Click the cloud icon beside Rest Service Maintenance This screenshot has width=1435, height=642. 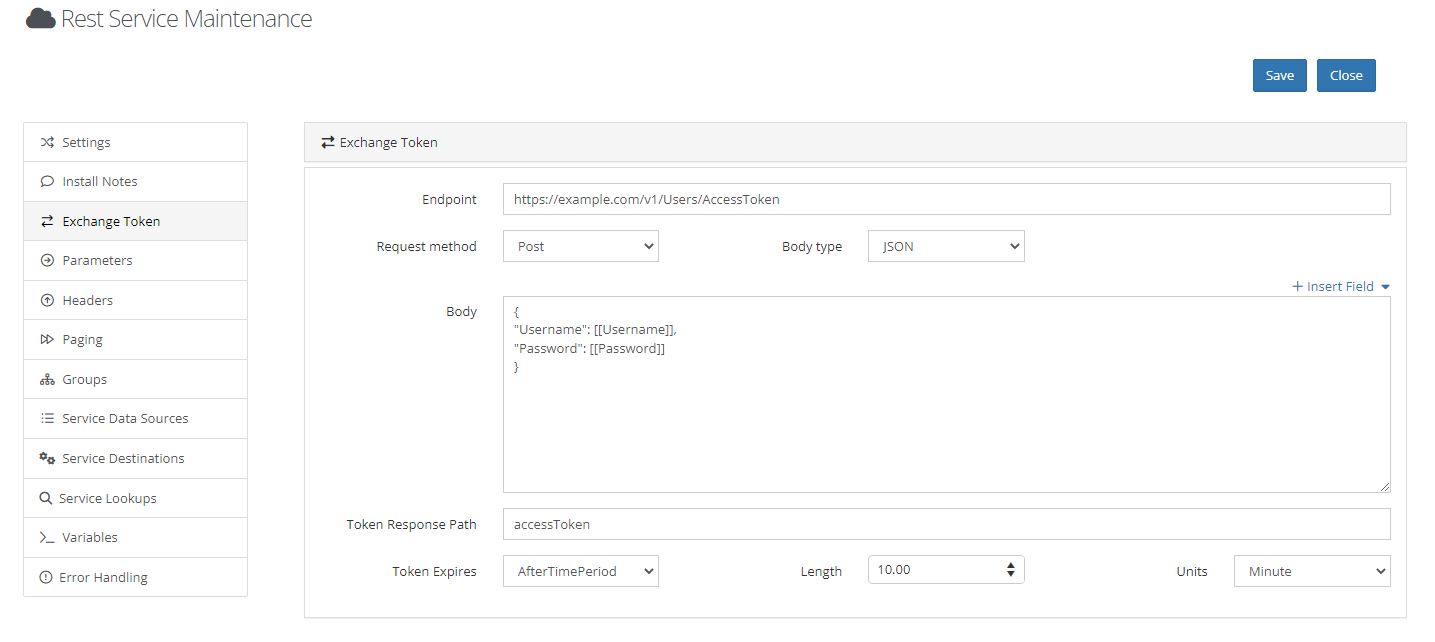tap(40, 19)
